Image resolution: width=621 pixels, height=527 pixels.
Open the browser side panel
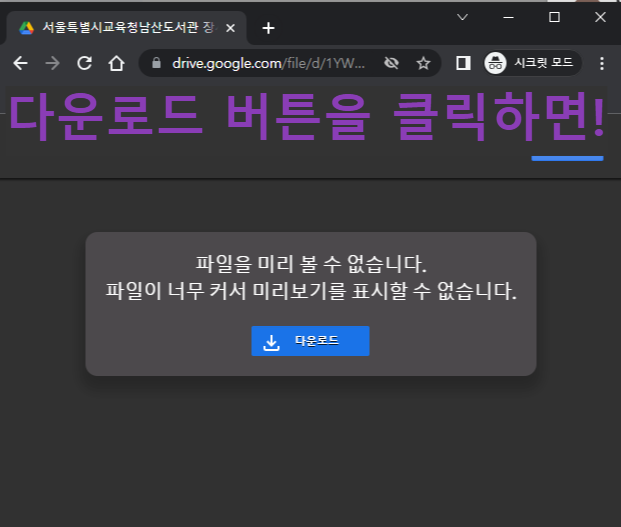pos(463,63)
